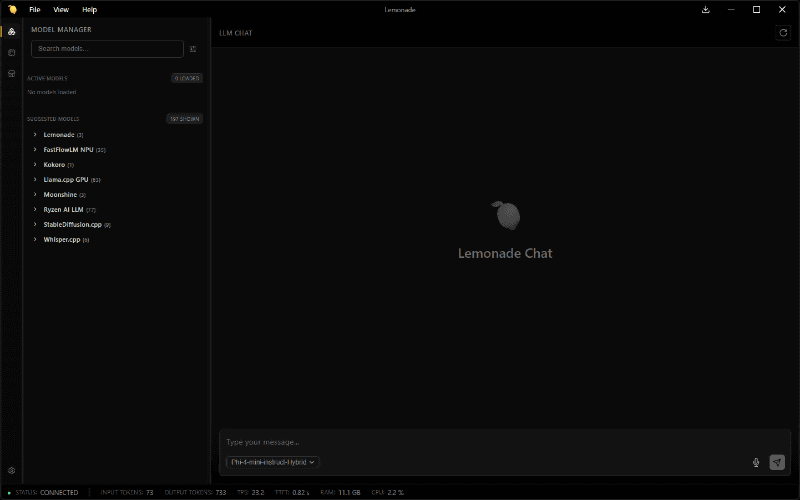
Task: Click the download icon in title bar
Action: point(706,10)
